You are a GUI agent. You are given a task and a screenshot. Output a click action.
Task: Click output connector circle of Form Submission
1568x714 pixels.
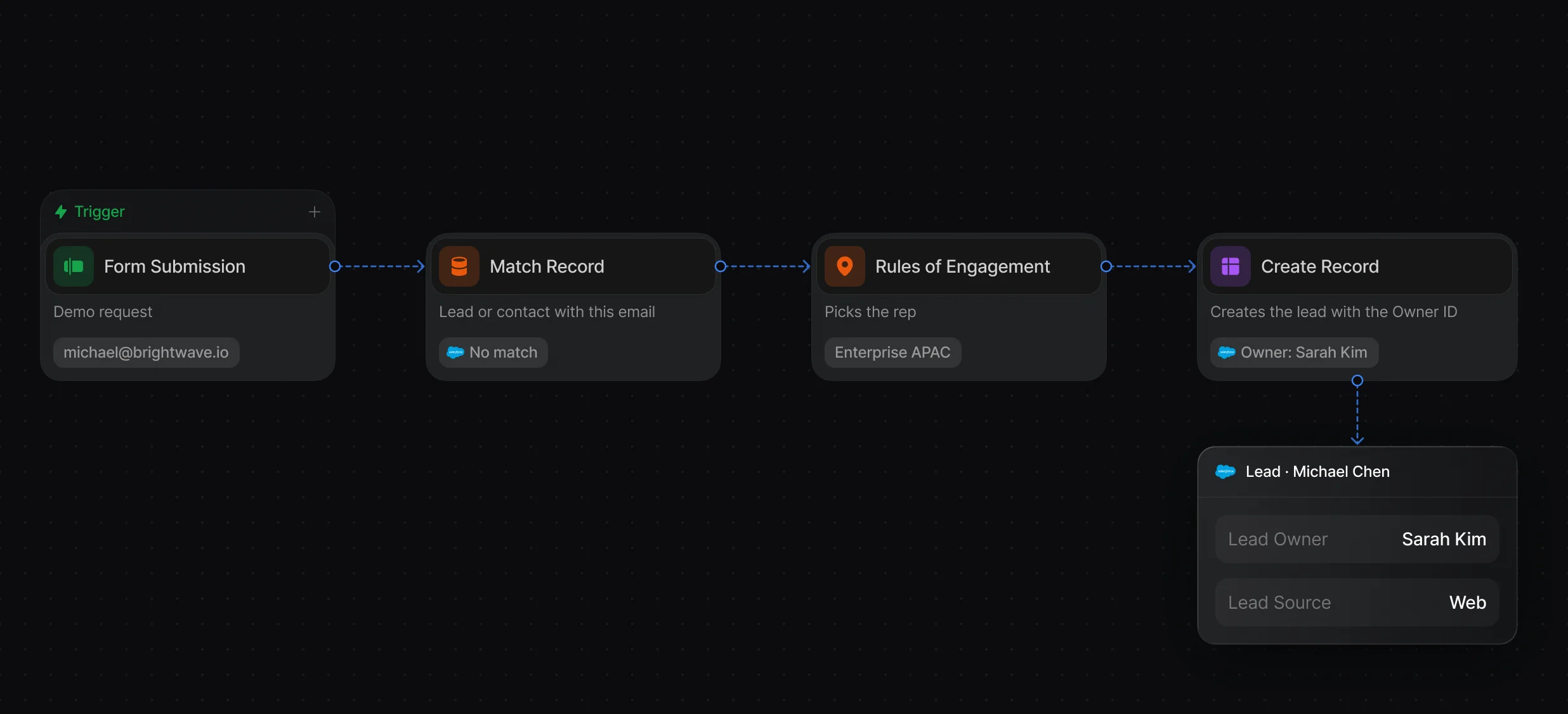click(x=335, y=266)
